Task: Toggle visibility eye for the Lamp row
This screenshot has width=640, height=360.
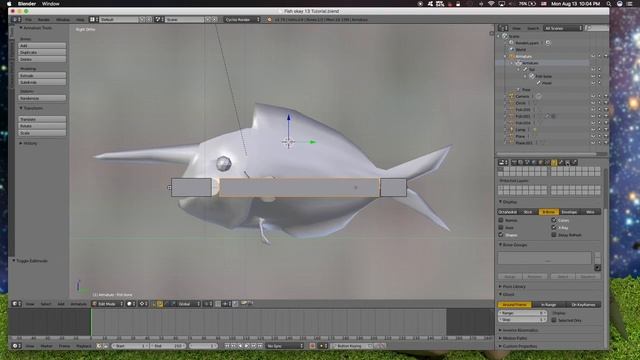Action: 593,129
